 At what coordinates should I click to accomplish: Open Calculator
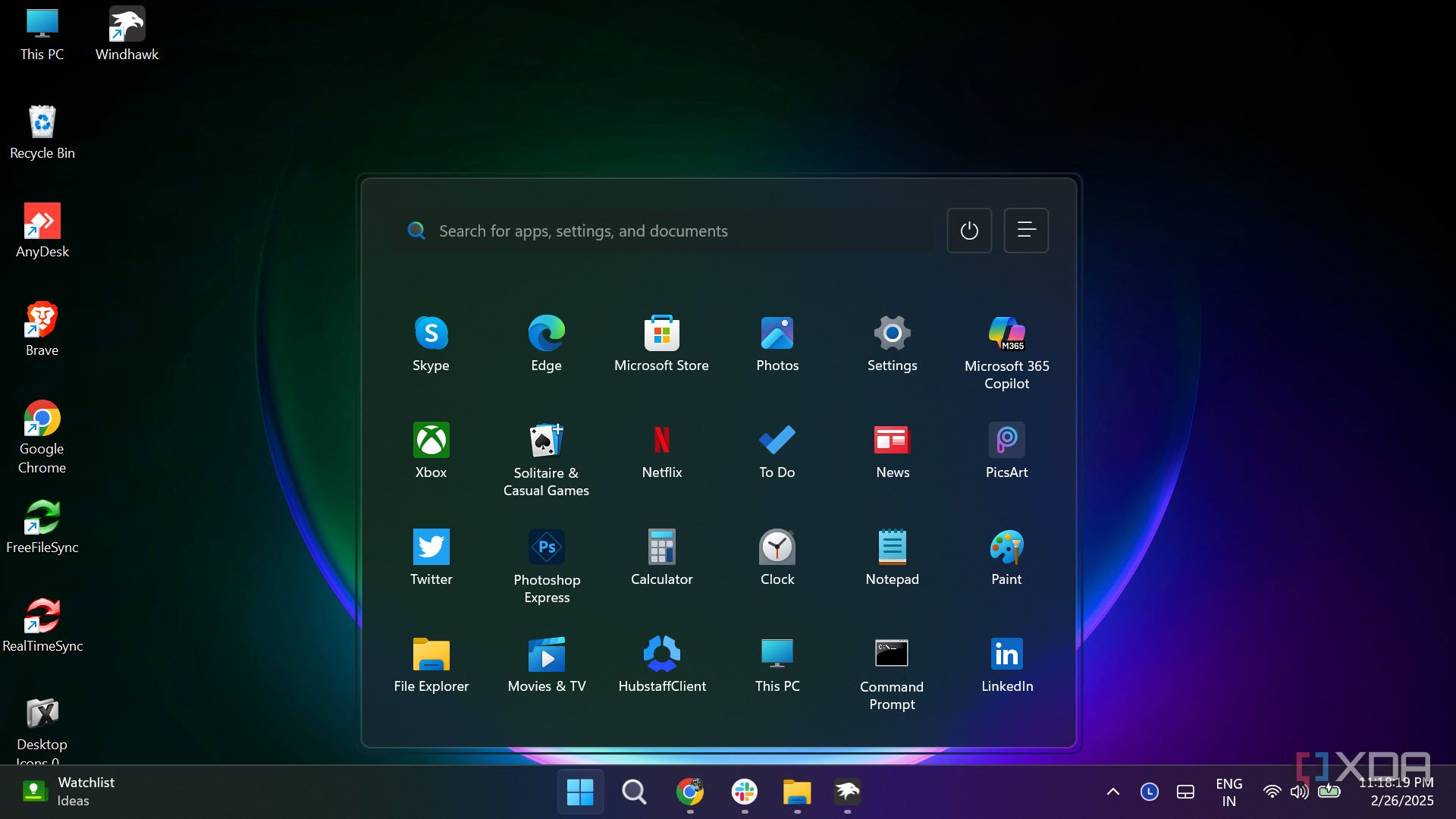click(x=661, y=557)
